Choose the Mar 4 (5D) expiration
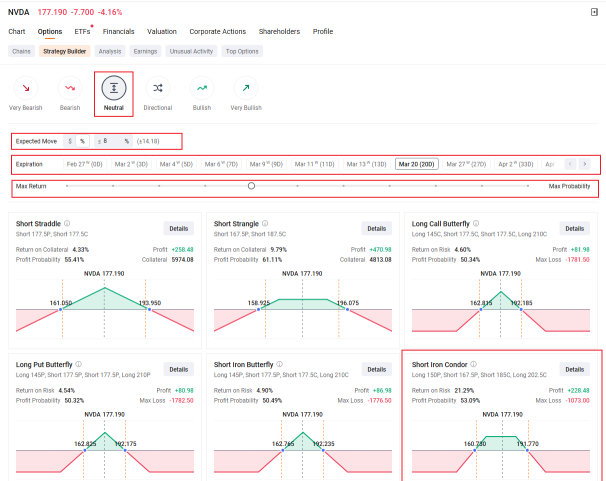 click(x=176, y=164)
